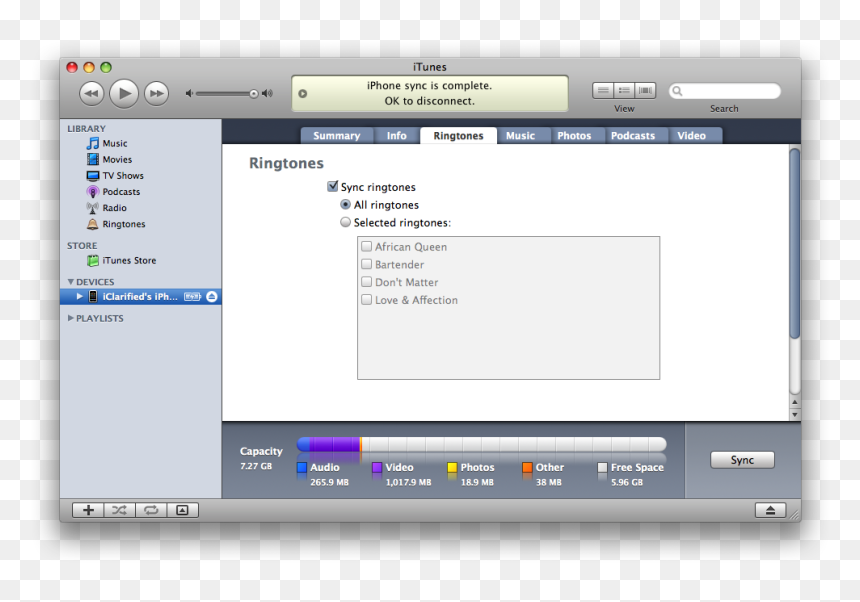Check Bartender ringtone
Viewport: 860px width, 602px height.
[x=366, y=264]
